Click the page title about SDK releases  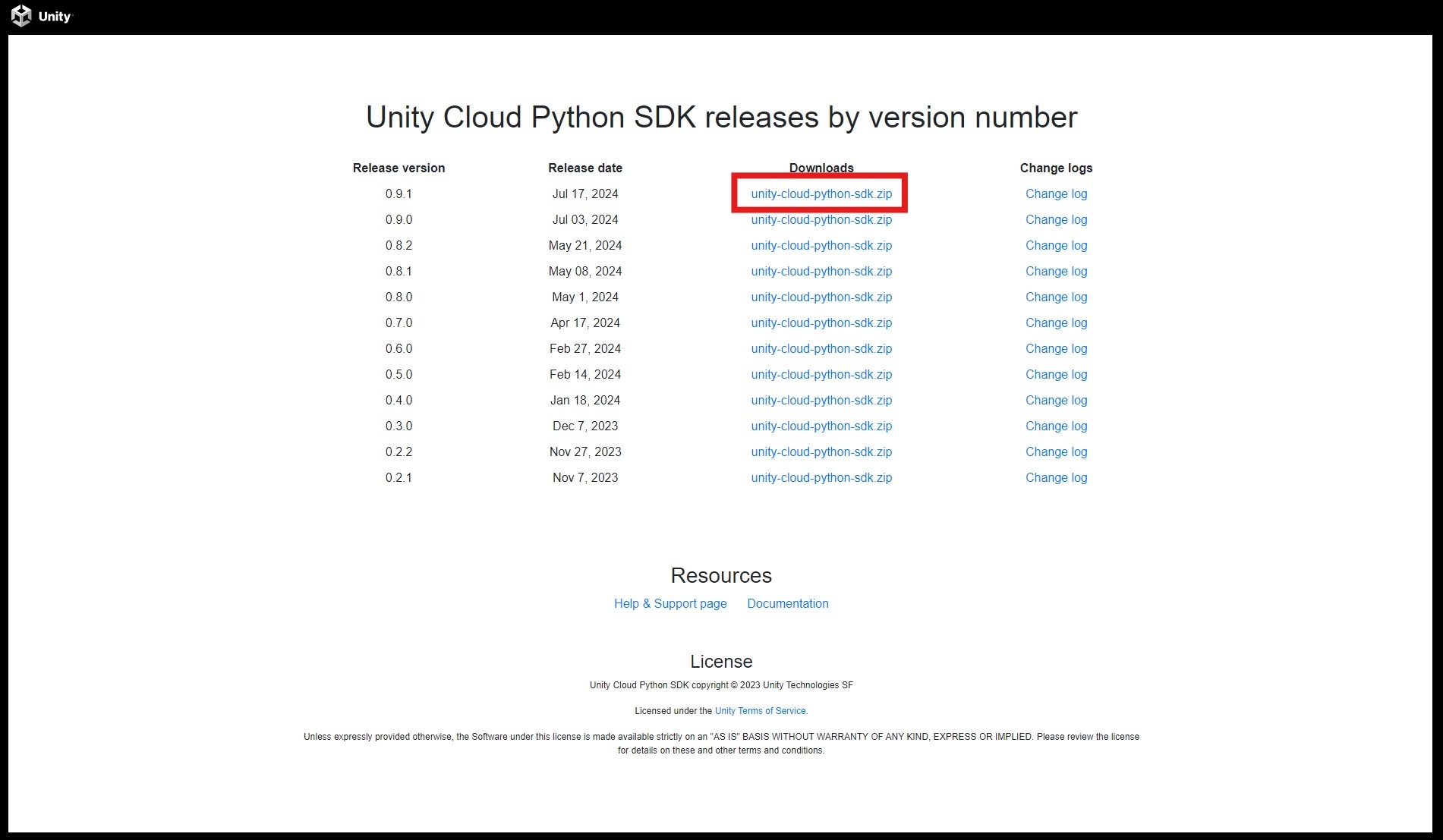pos(721,118)
